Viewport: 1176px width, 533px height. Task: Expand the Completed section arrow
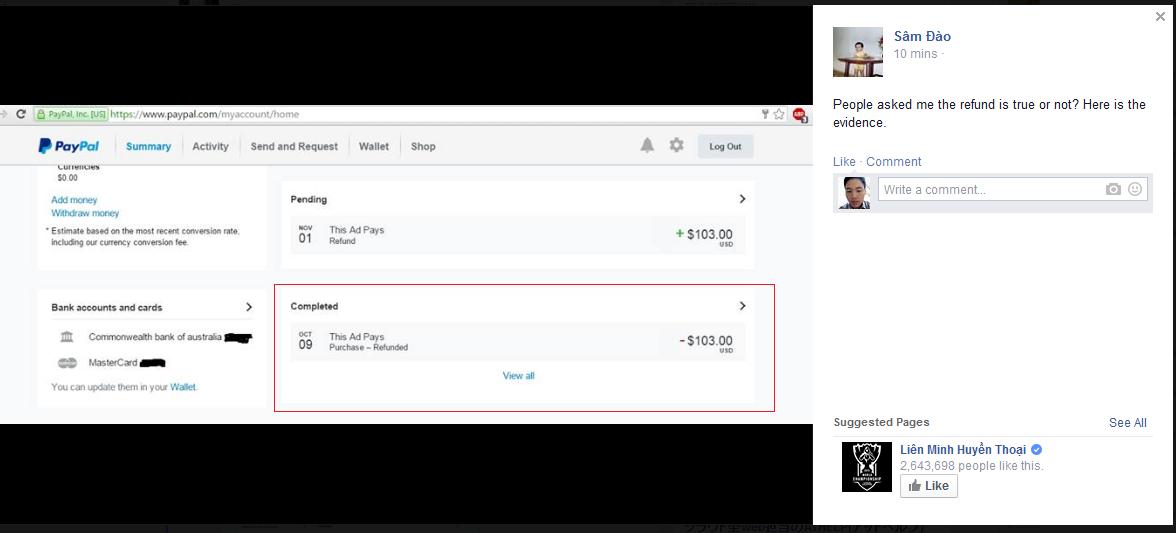point(742,306)
